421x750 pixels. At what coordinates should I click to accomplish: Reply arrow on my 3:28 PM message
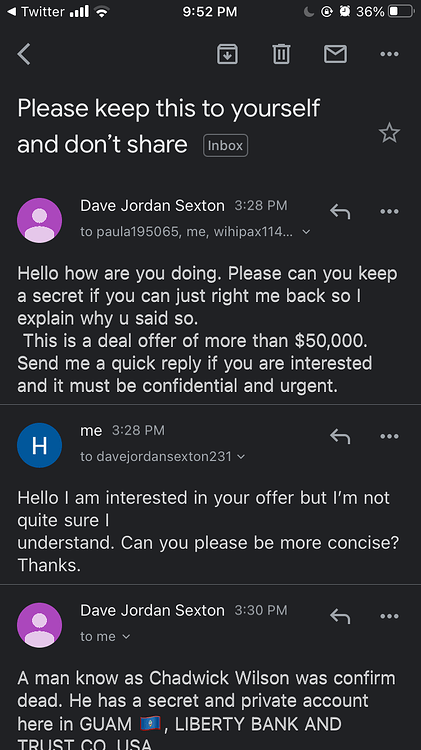click(340, 436)
